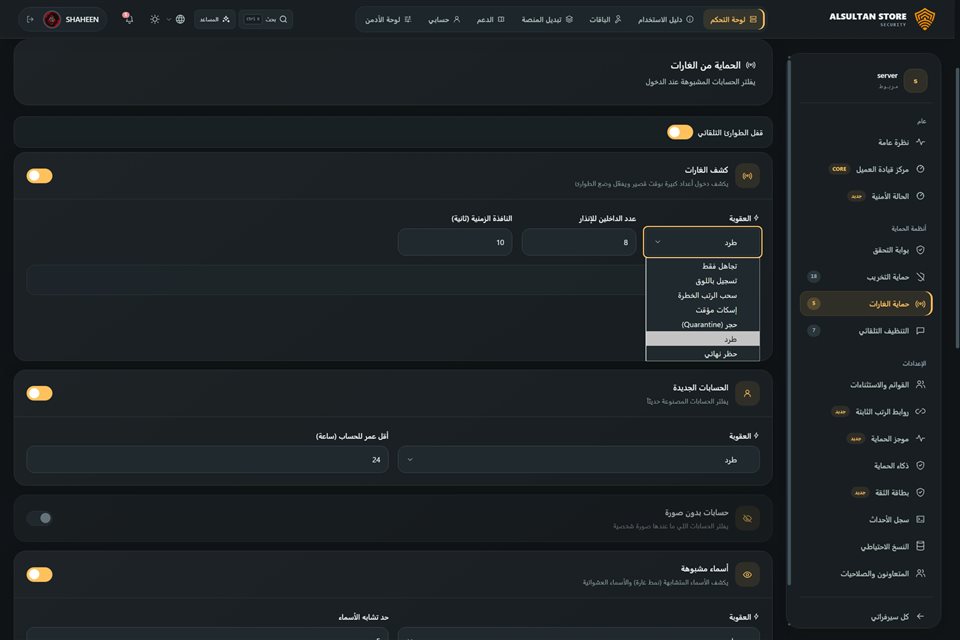Click the logout arrow icon
The image size is (960, 640).
pos(30,20)
